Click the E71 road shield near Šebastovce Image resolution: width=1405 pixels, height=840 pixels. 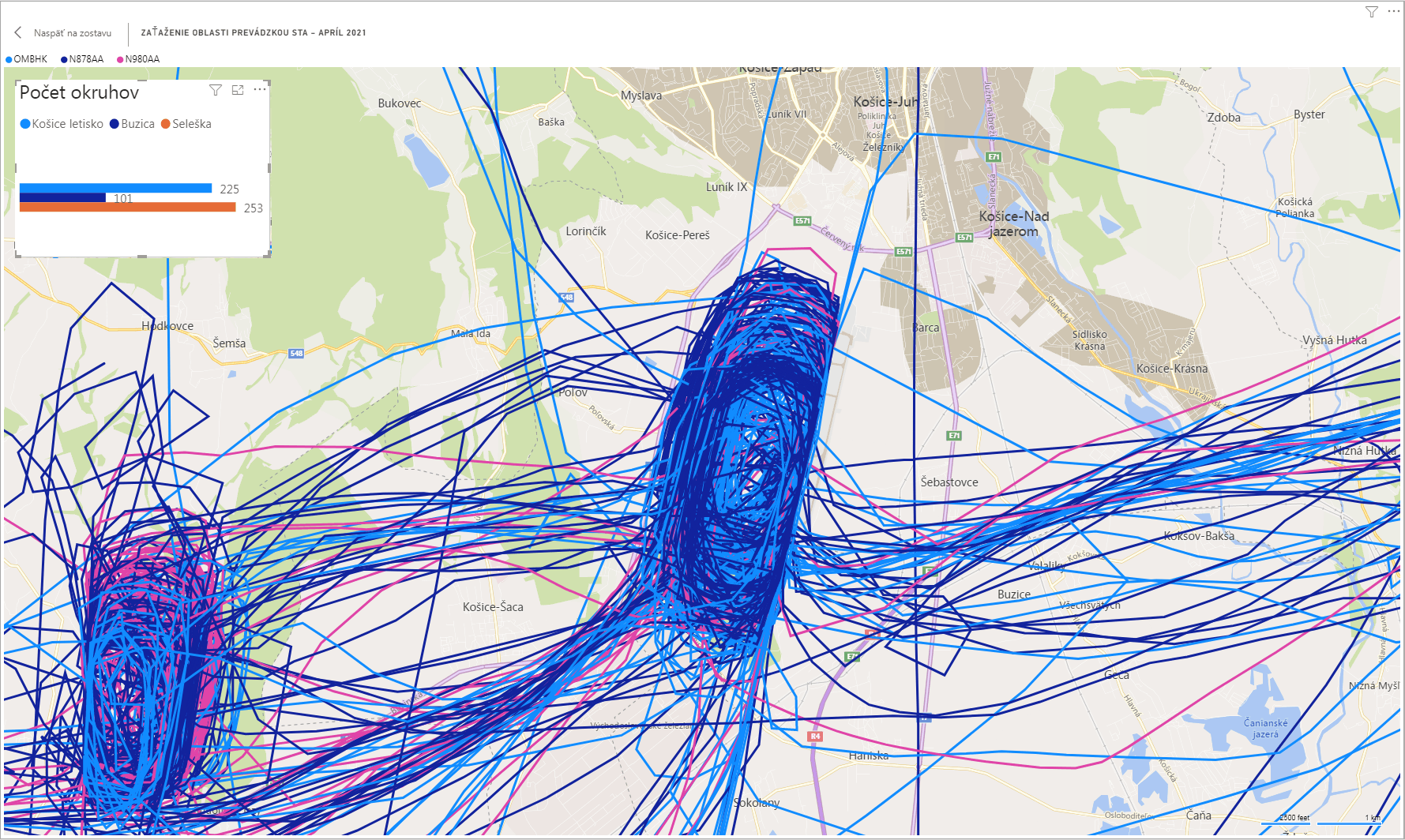tap(954, 436)
